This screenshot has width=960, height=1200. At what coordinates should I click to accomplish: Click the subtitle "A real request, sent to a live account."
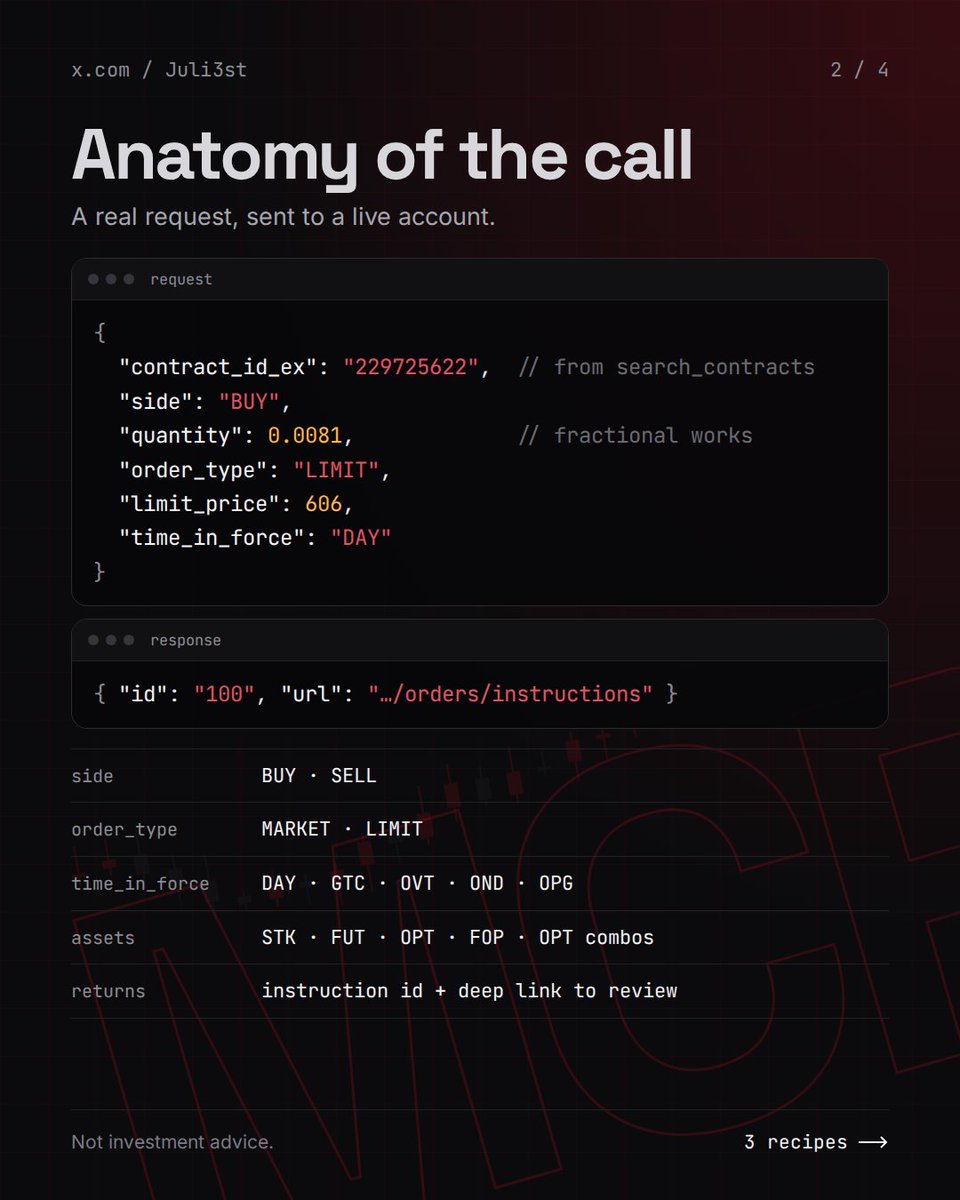click(283, 216)
